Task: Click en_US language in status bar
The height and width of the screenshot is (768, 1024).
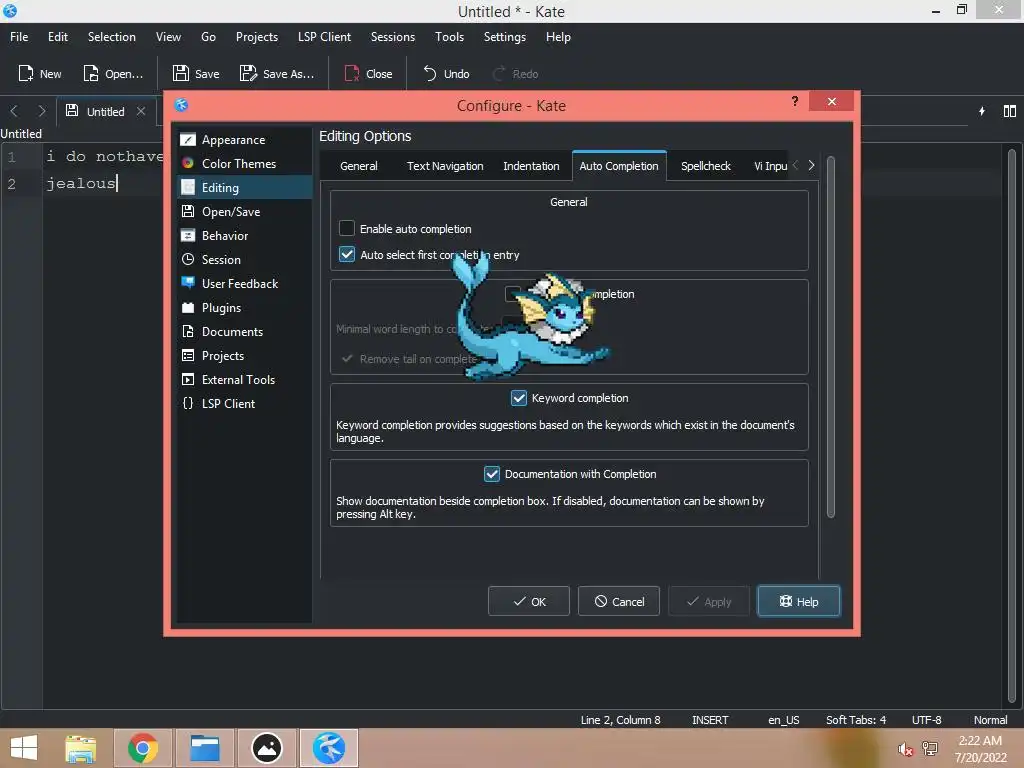Action: point(784,720)
